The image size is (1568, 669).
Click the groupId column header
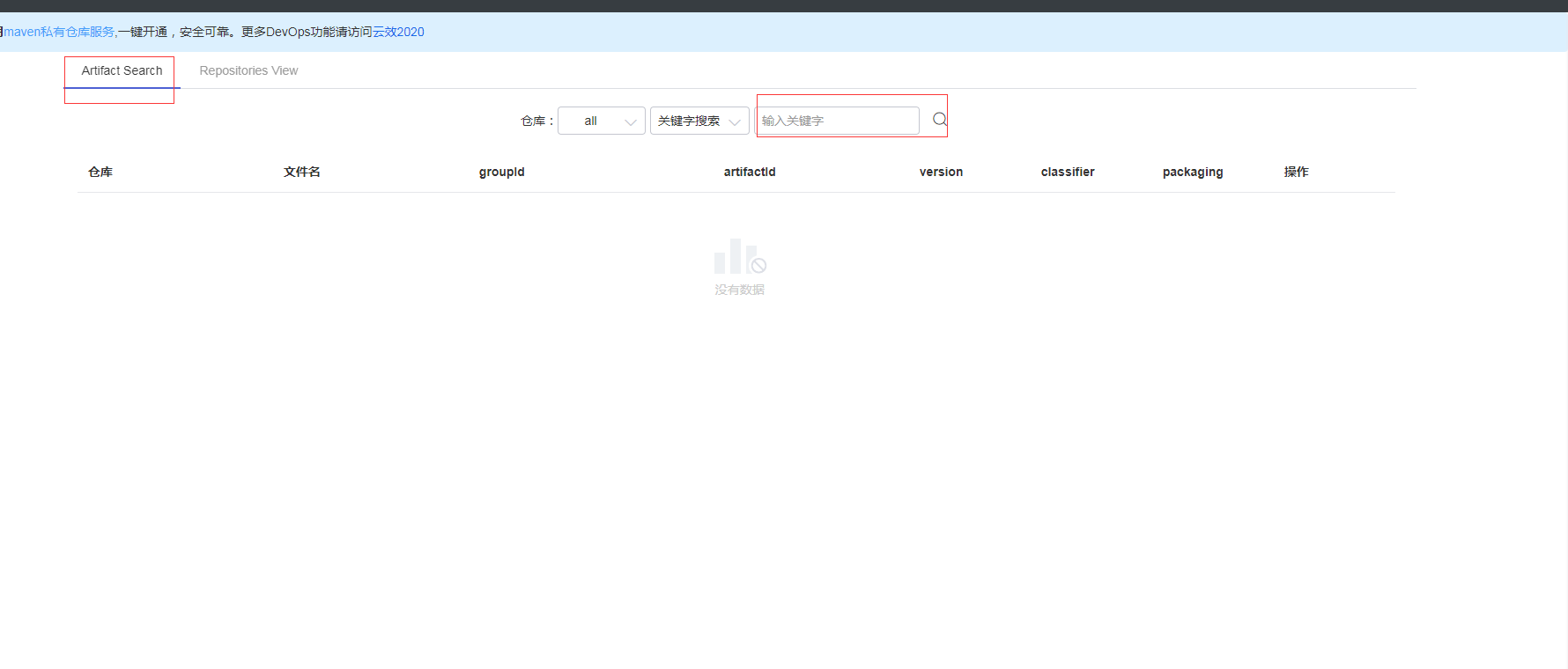pyautogui.click(x=502, y=172)
